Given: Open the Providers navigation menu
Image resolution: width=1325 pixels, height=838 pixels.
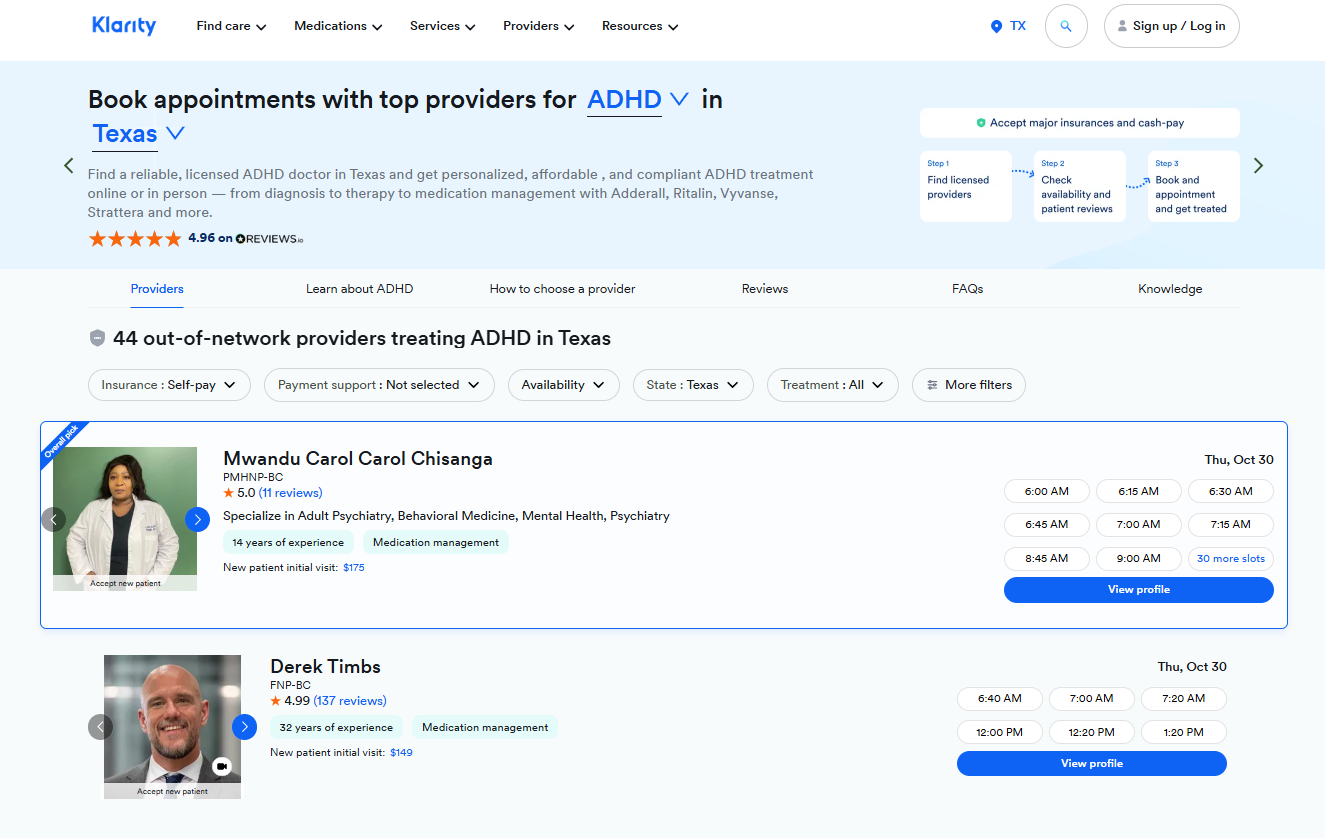Looking at the screenshot, I should 539,27.
